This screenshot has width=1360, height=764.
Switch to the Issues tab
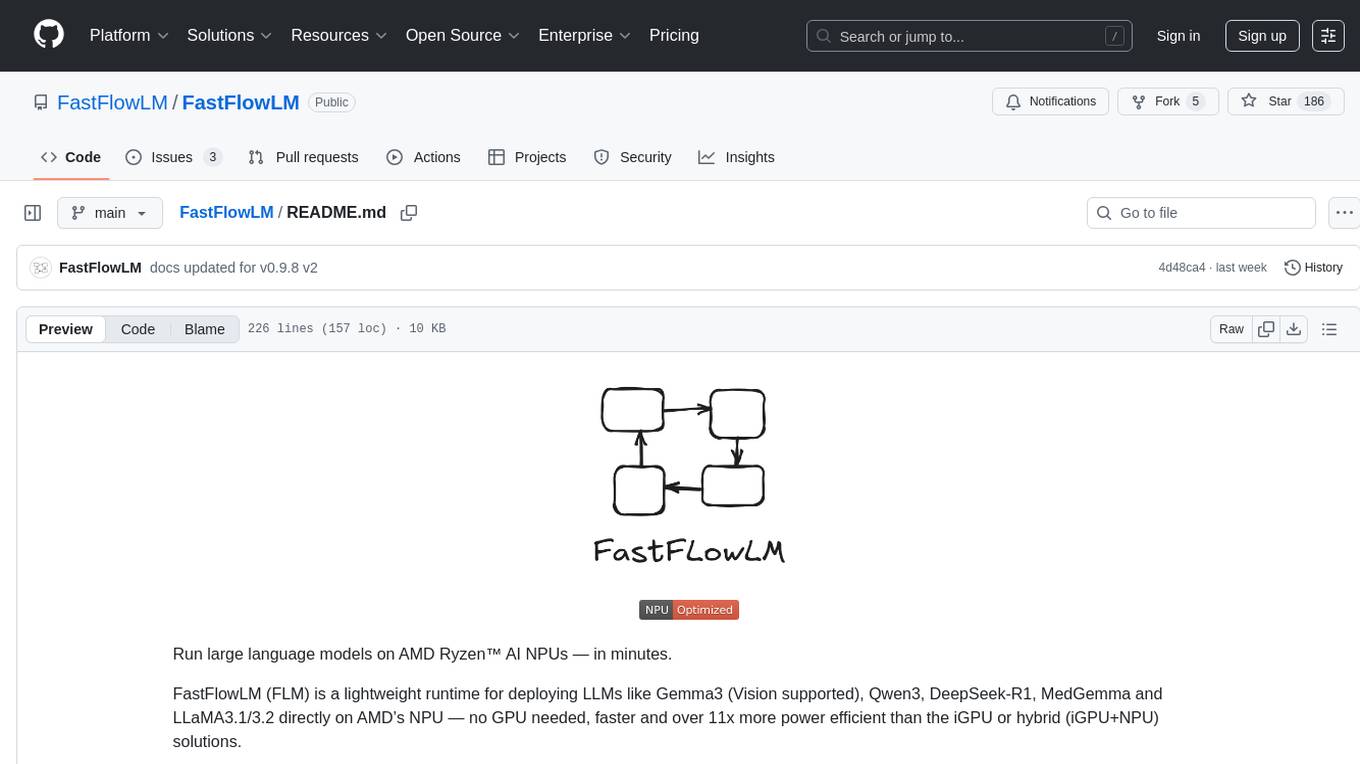pos(173,157)
